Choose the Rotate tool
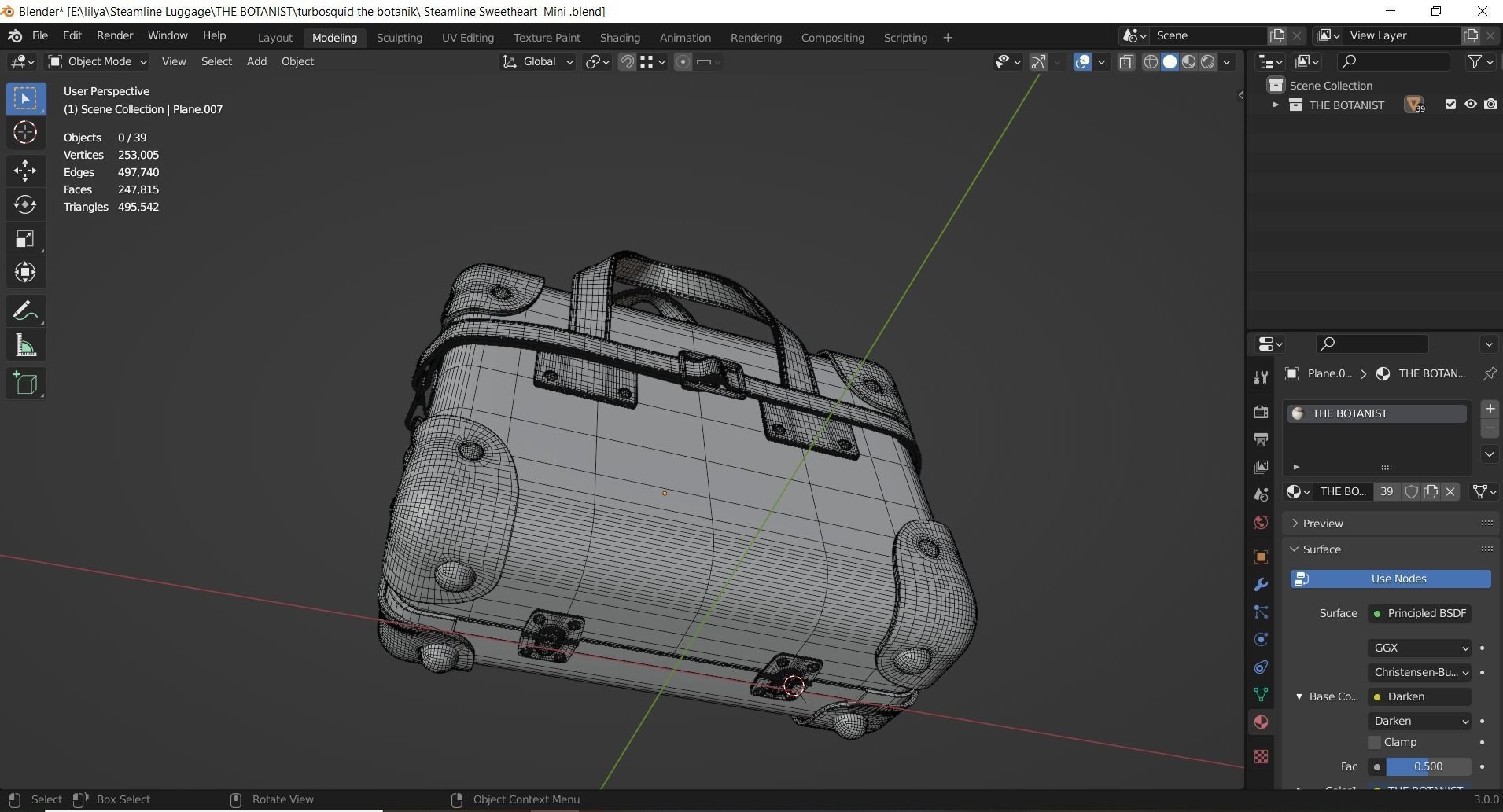Screen dimensions: 1503x812 (x=25, y=204)
